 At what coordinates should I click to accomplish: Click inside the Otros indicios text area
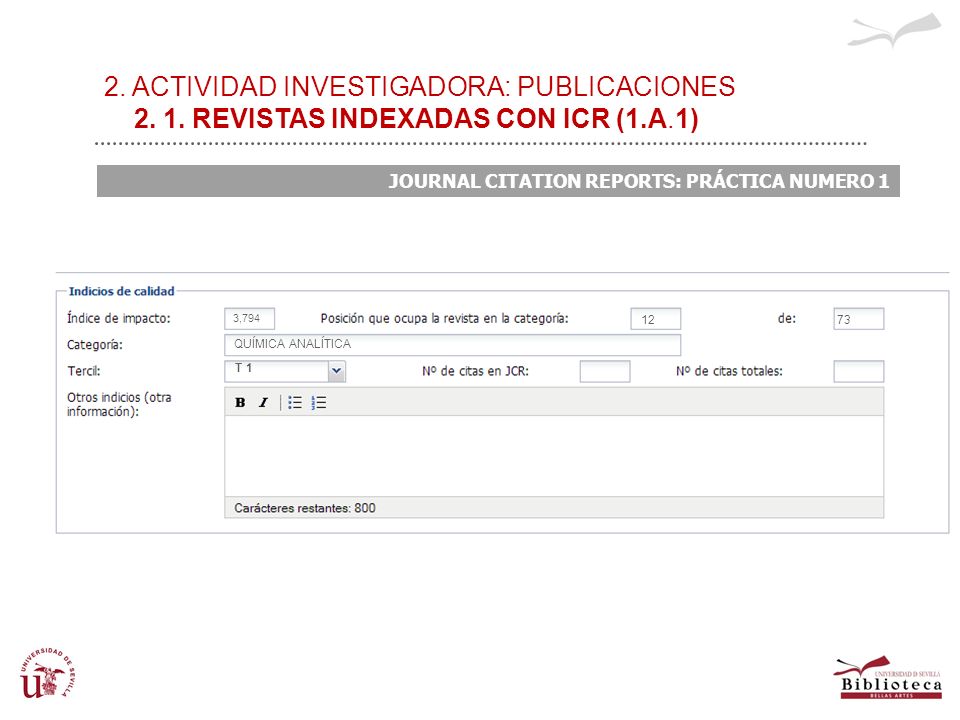click(x=554, y=456)
